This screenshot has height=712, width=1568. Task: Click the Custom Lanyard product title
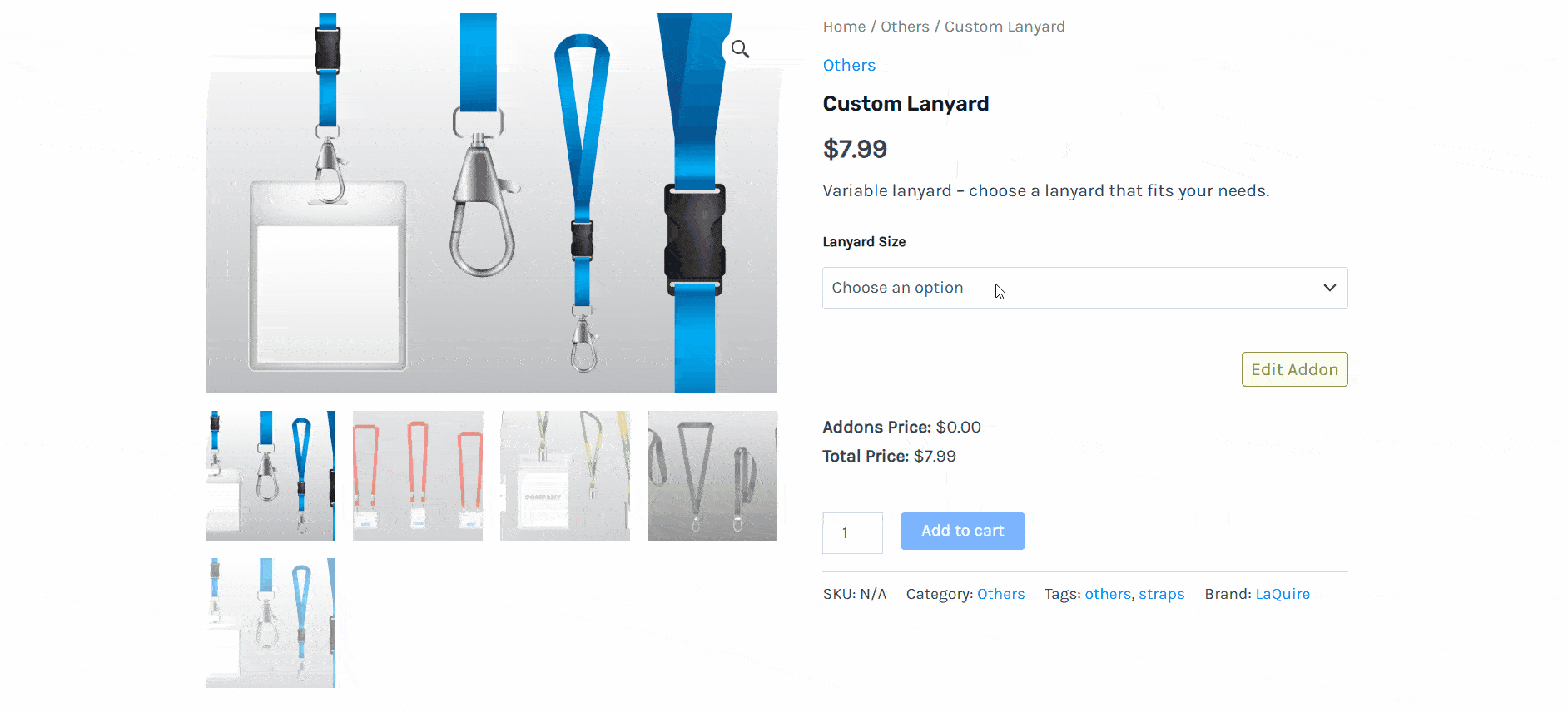(x=906, y=104)
